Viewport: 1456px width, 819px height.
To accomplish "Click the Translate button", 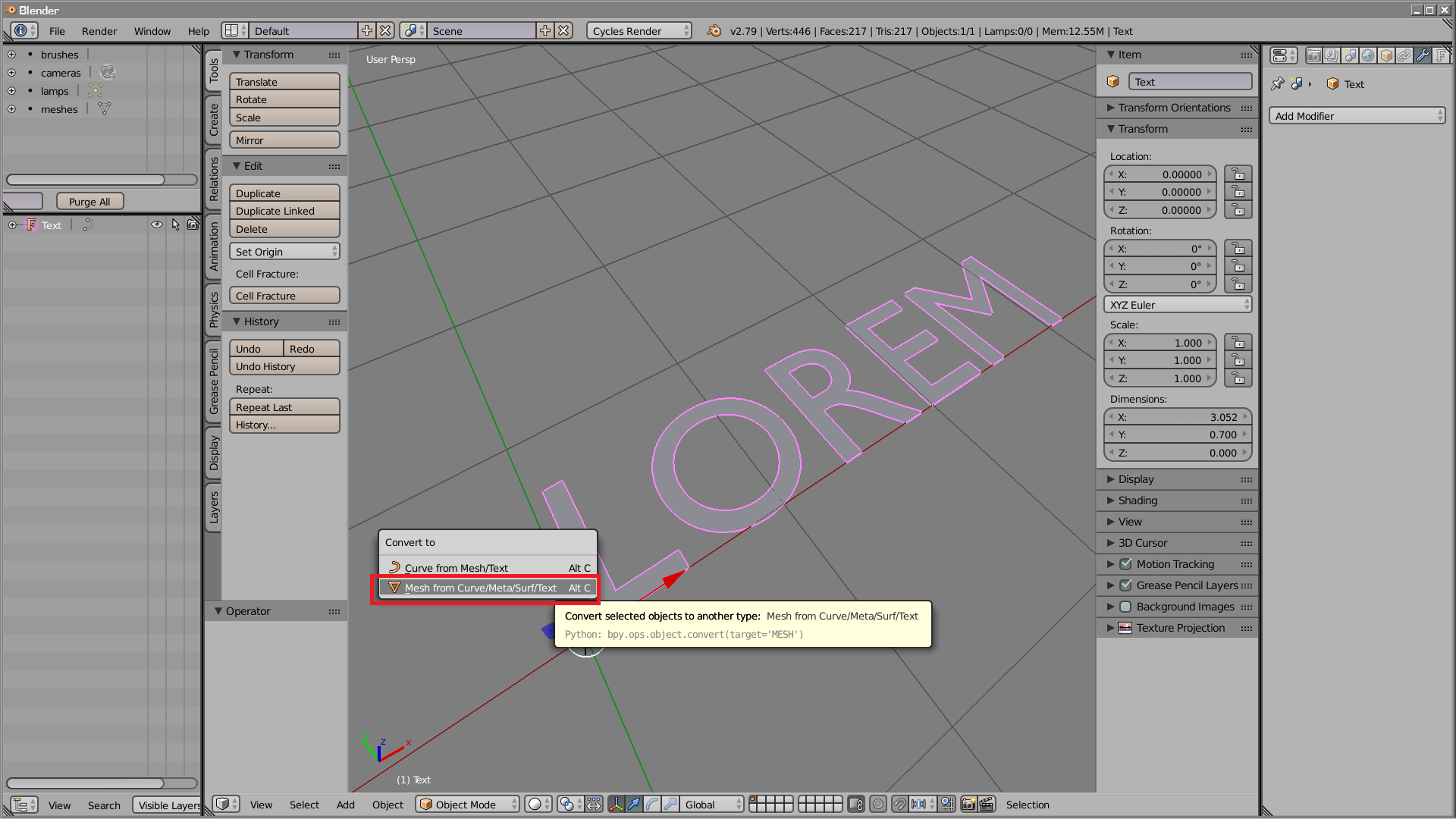I will (284, 82).
